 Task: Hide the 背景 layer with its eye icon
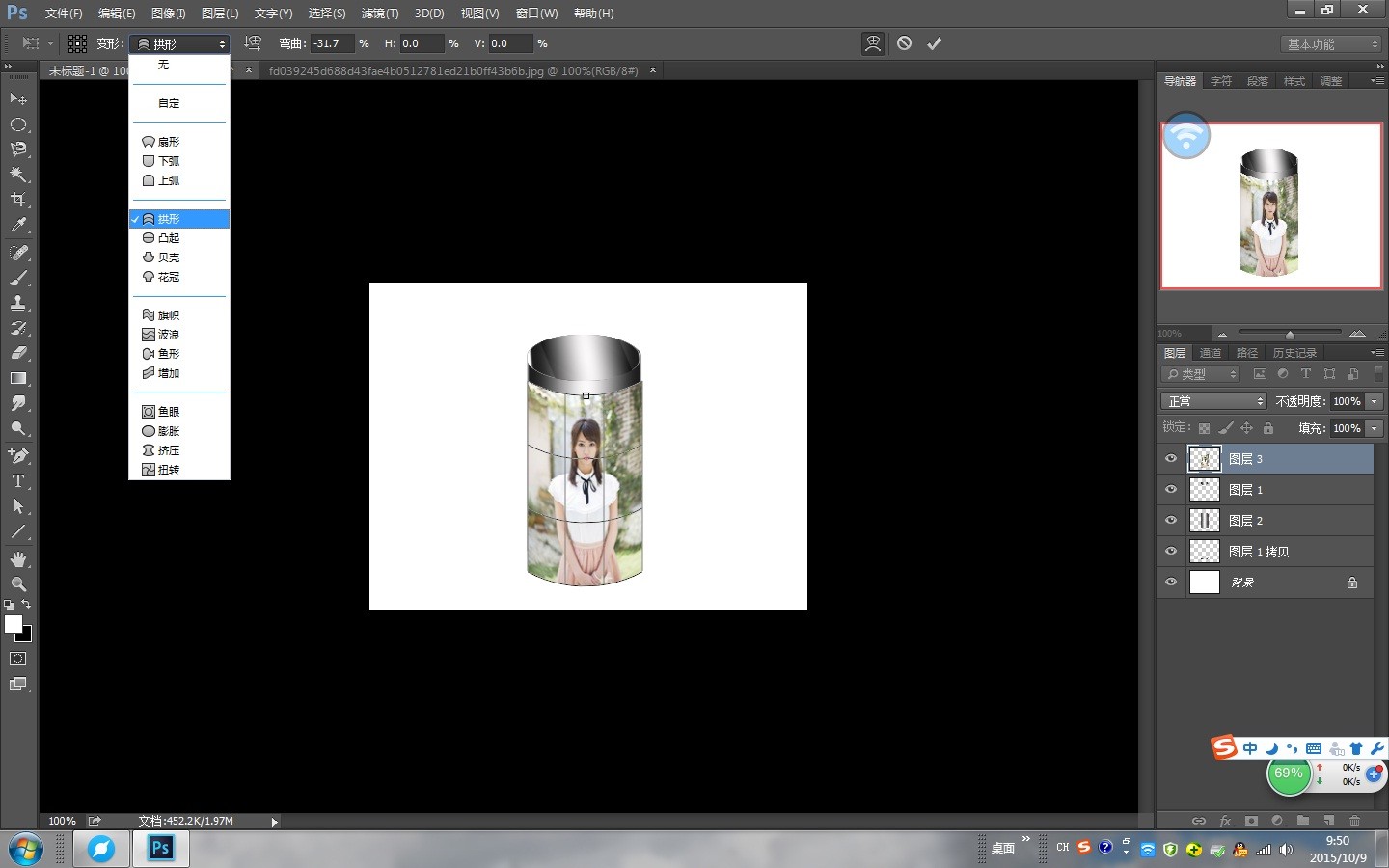[1171, 583]
